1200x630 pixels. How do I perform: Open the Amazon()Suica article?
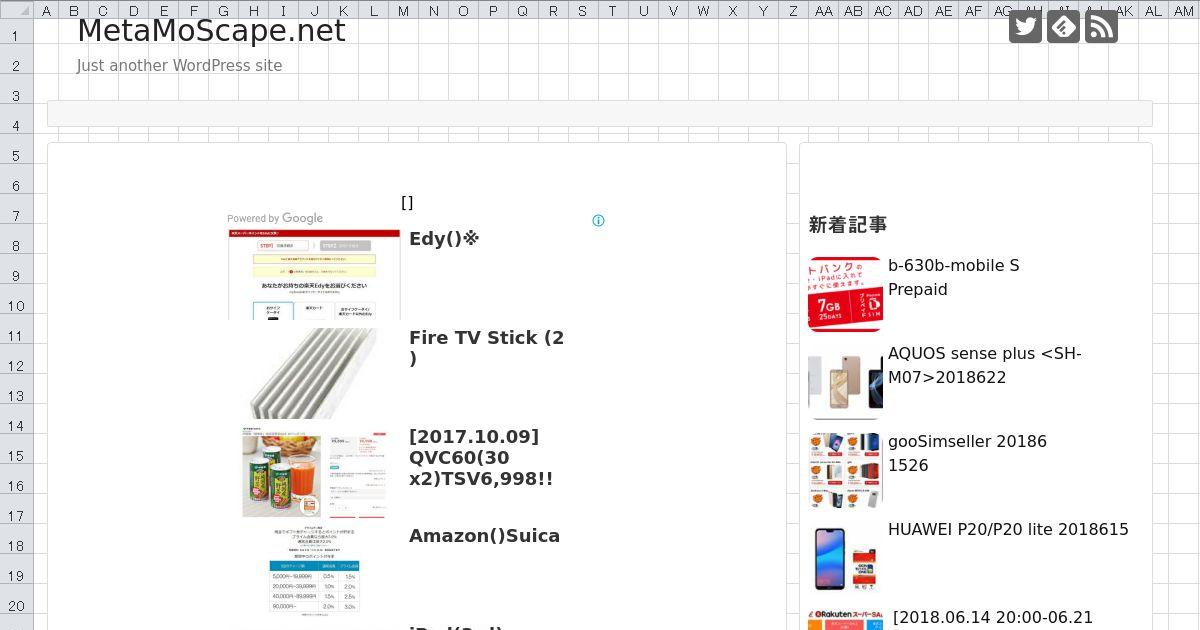(484, 536)
